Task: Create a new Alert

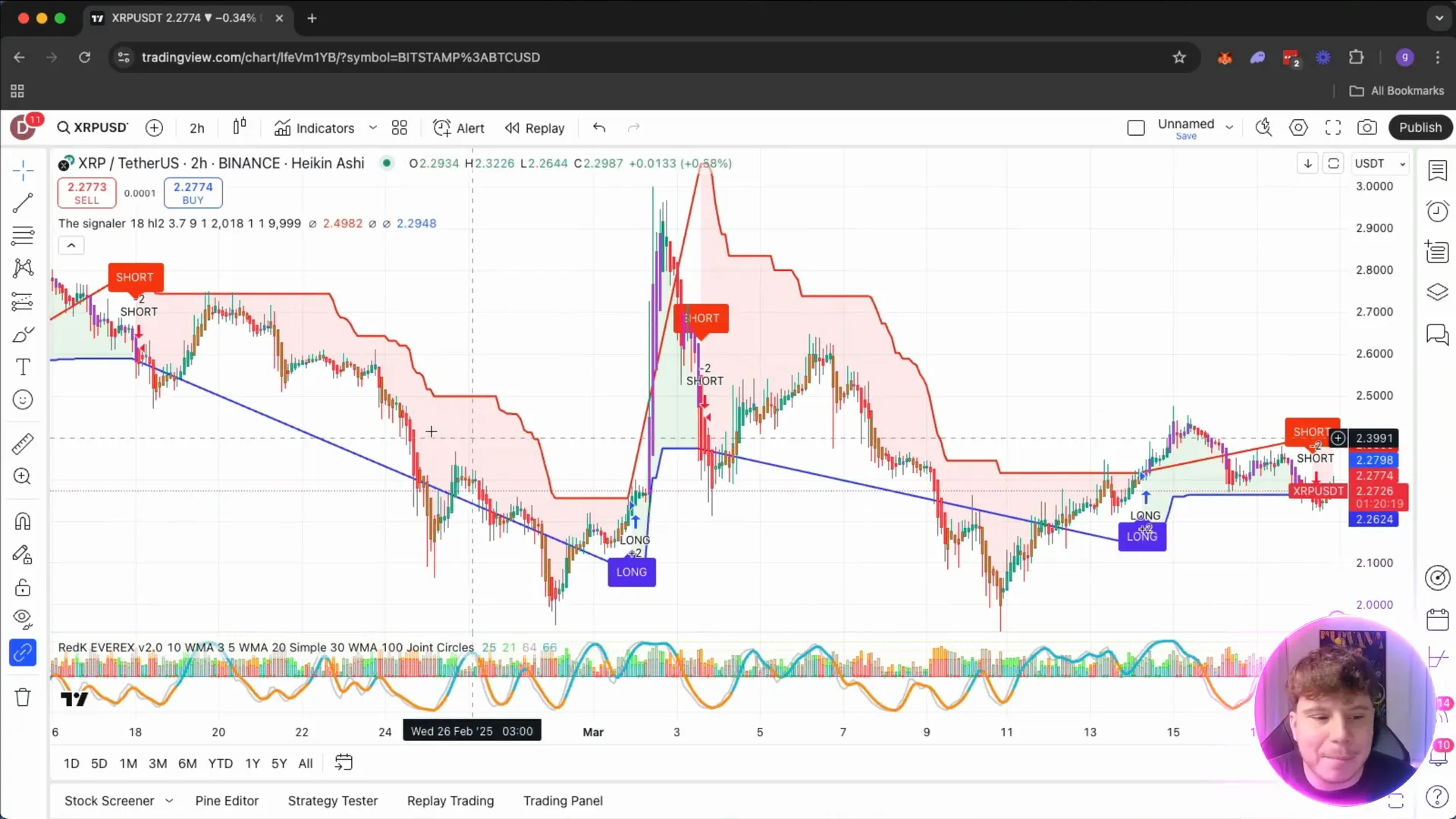Action: pos(459,128)
